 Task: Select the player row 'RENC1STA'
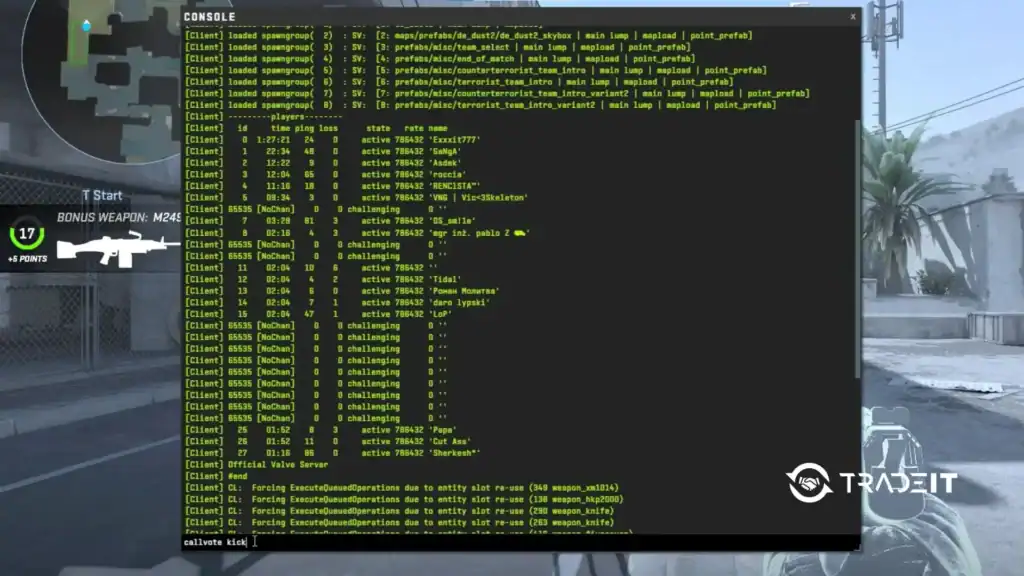[x=332, y=186]
